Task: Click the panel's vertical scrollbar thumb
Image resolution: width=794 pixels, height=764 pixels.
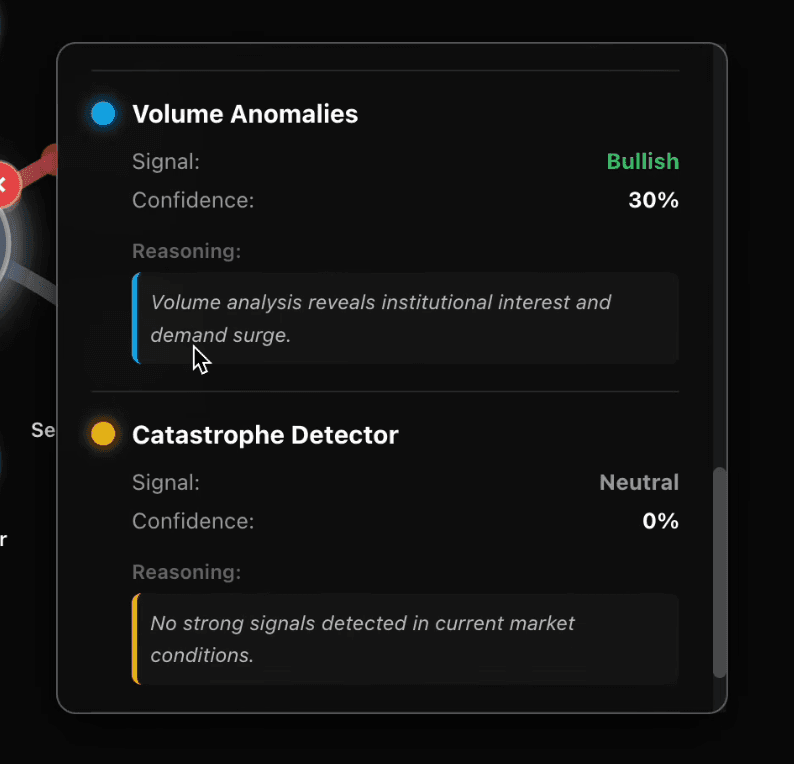Action: pyautogui.click(x=719, y=572)
